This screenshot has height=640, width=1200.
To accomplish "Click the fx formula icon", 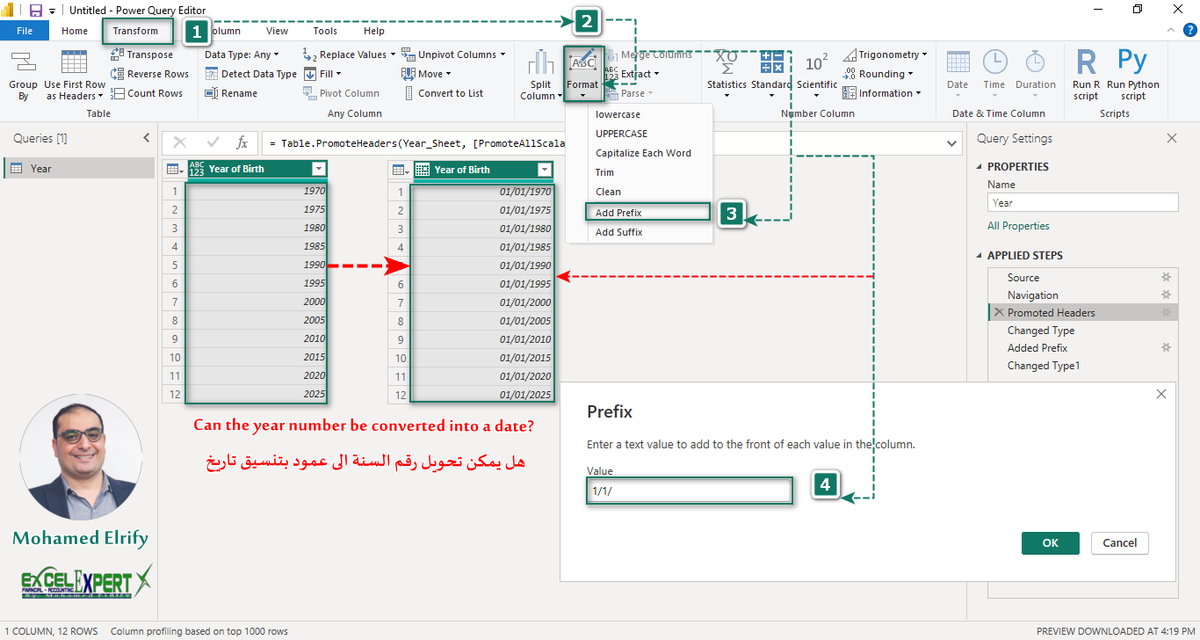I will (242, 143).
